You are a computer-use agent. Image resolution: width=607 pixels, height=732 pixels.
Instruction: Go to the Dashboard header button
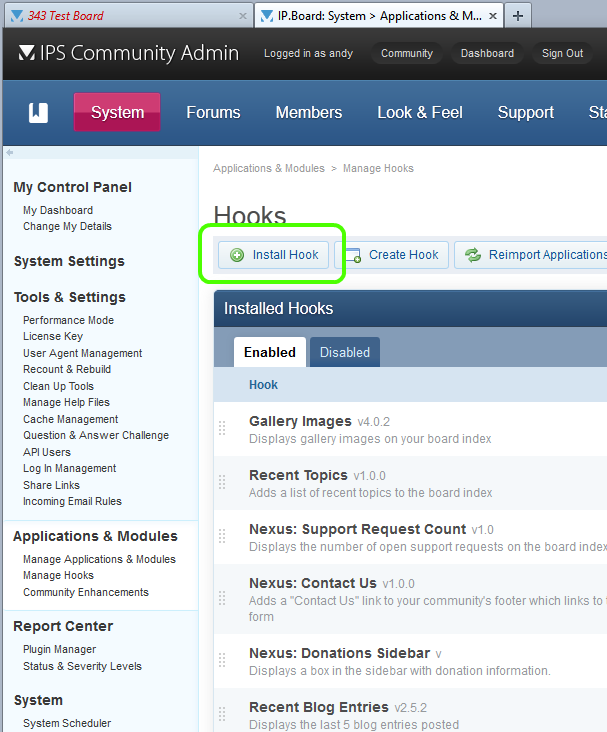pyautogui.click(x=487, y=53)
